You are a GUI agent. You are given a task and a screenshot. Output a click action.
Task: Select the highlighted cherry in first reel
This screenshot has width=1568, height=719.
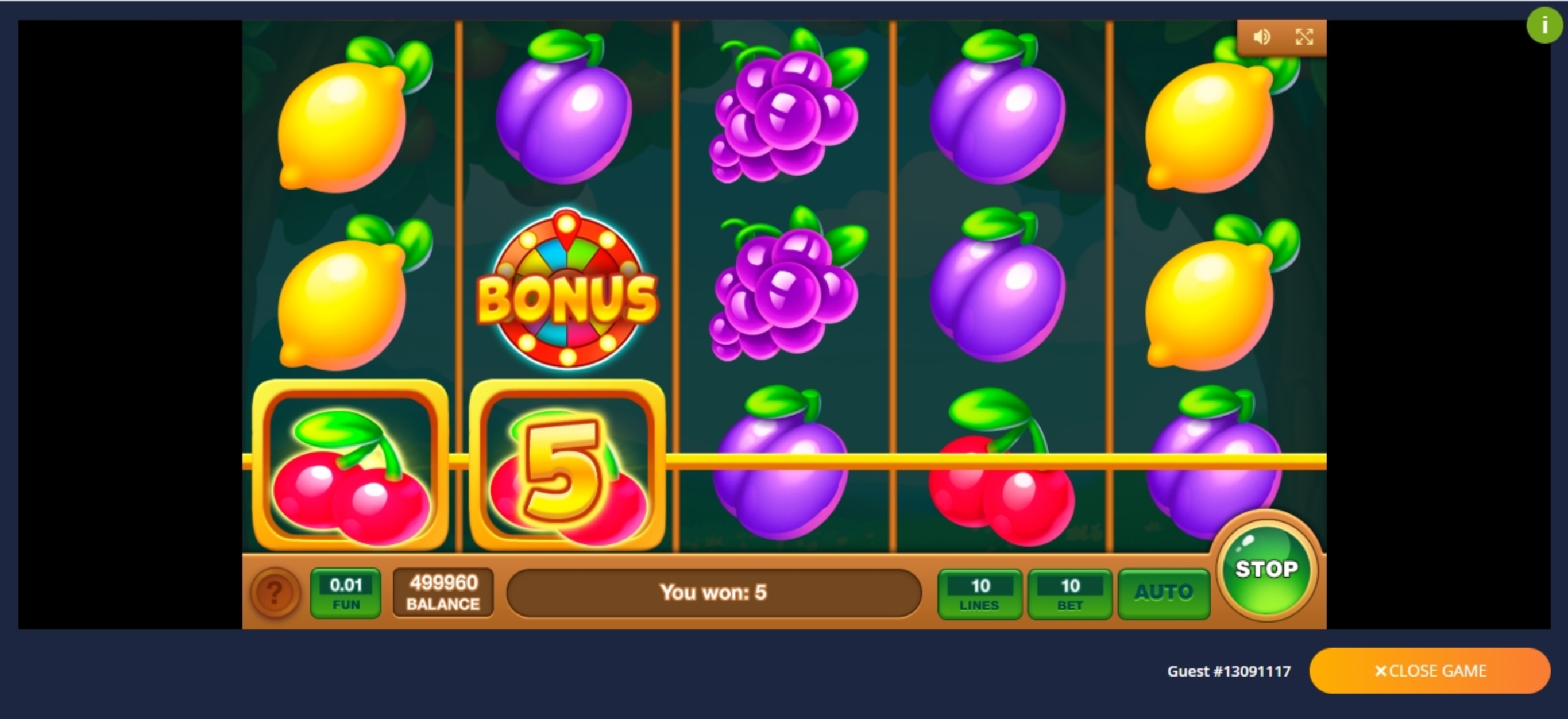pyautogui.click(x=350, y=465)
